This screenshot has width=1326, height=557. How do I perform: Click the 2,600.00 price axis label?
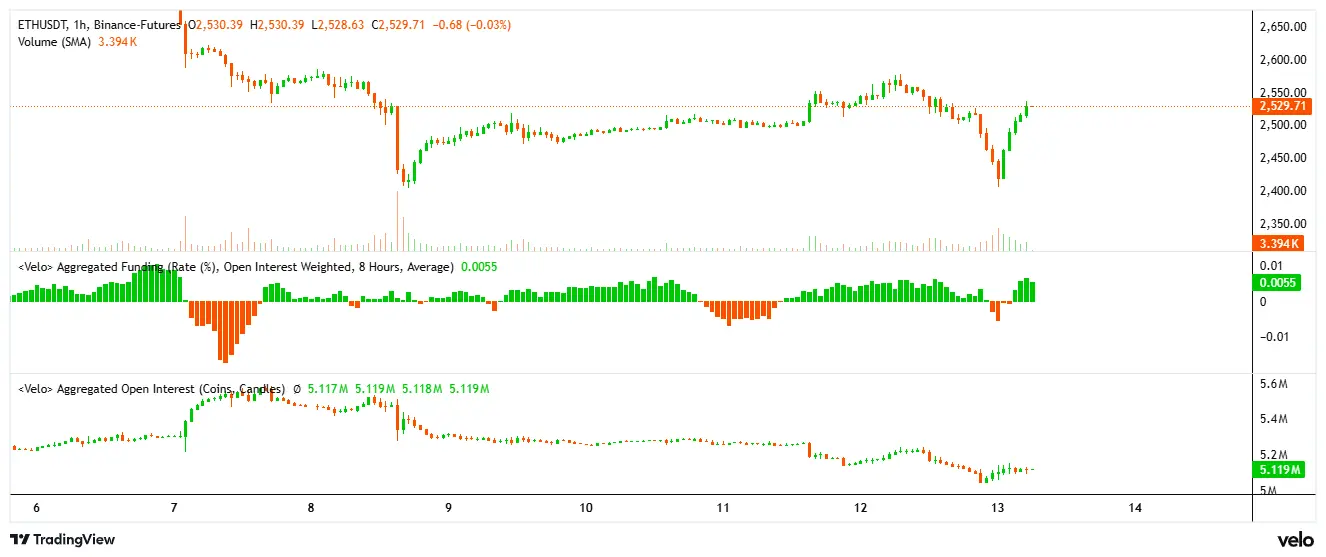pos(1284,60)
